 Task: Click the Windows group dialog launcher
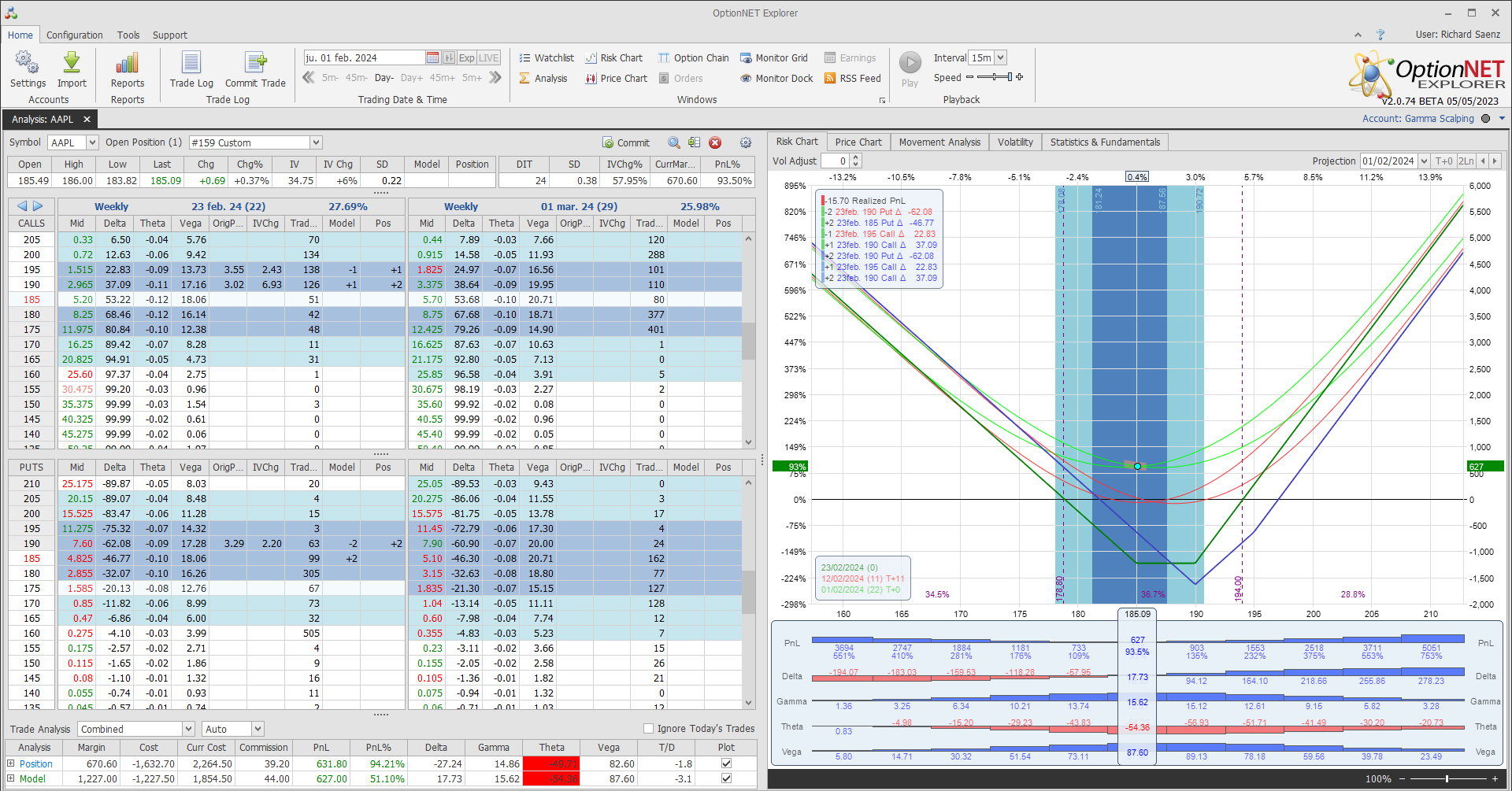point(882,100)
